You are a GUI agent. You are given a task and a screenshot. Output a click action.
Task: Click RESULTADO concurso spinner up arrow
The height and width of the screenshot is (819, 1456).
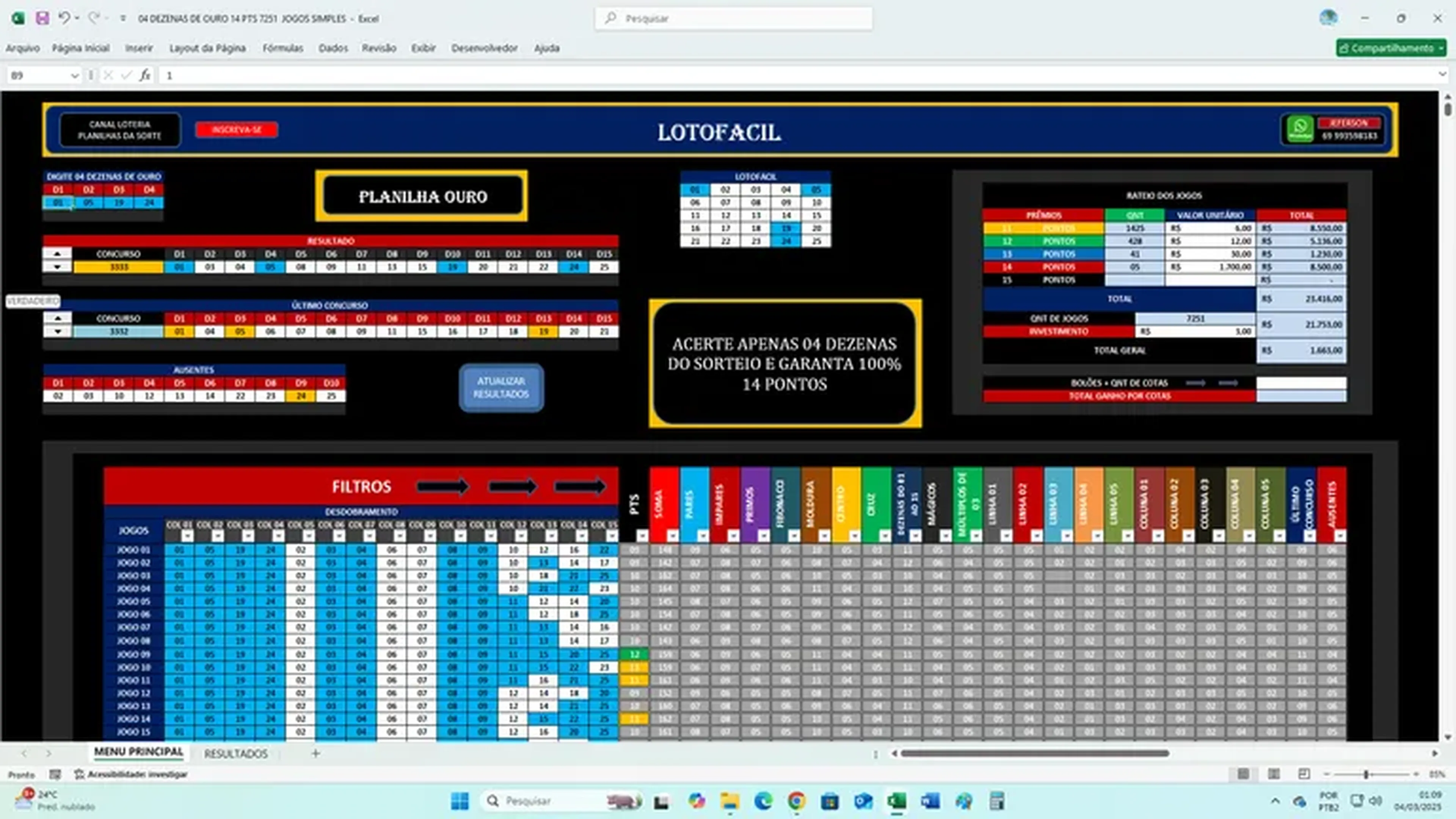tap(57, 254)
